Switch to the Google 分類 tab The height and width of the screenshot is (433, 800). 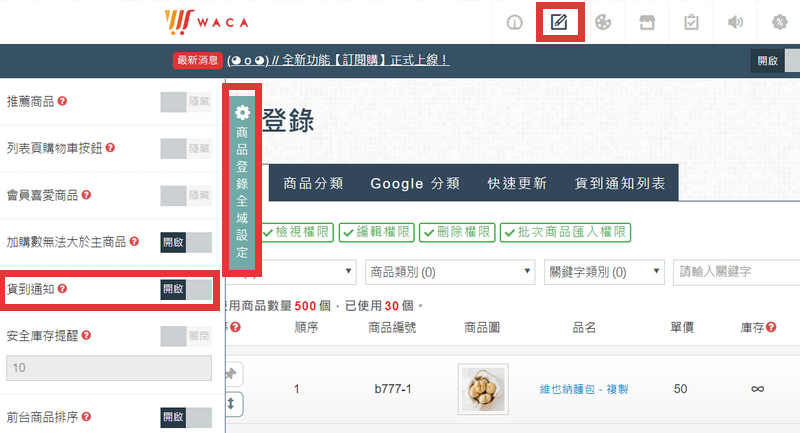pos(415,184)
